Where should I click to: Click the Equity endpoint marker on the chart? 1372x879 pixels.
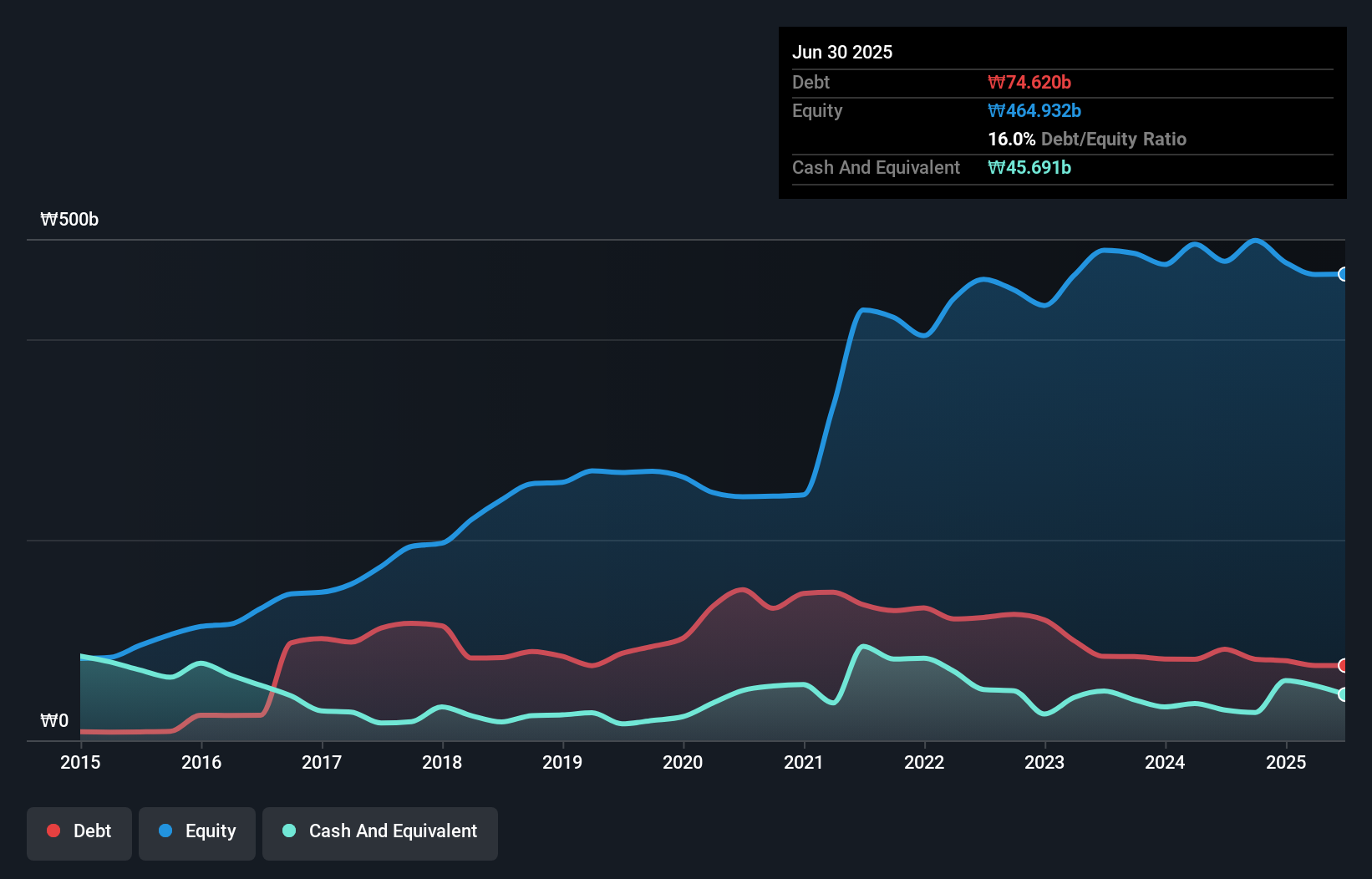click(1344, 274)
